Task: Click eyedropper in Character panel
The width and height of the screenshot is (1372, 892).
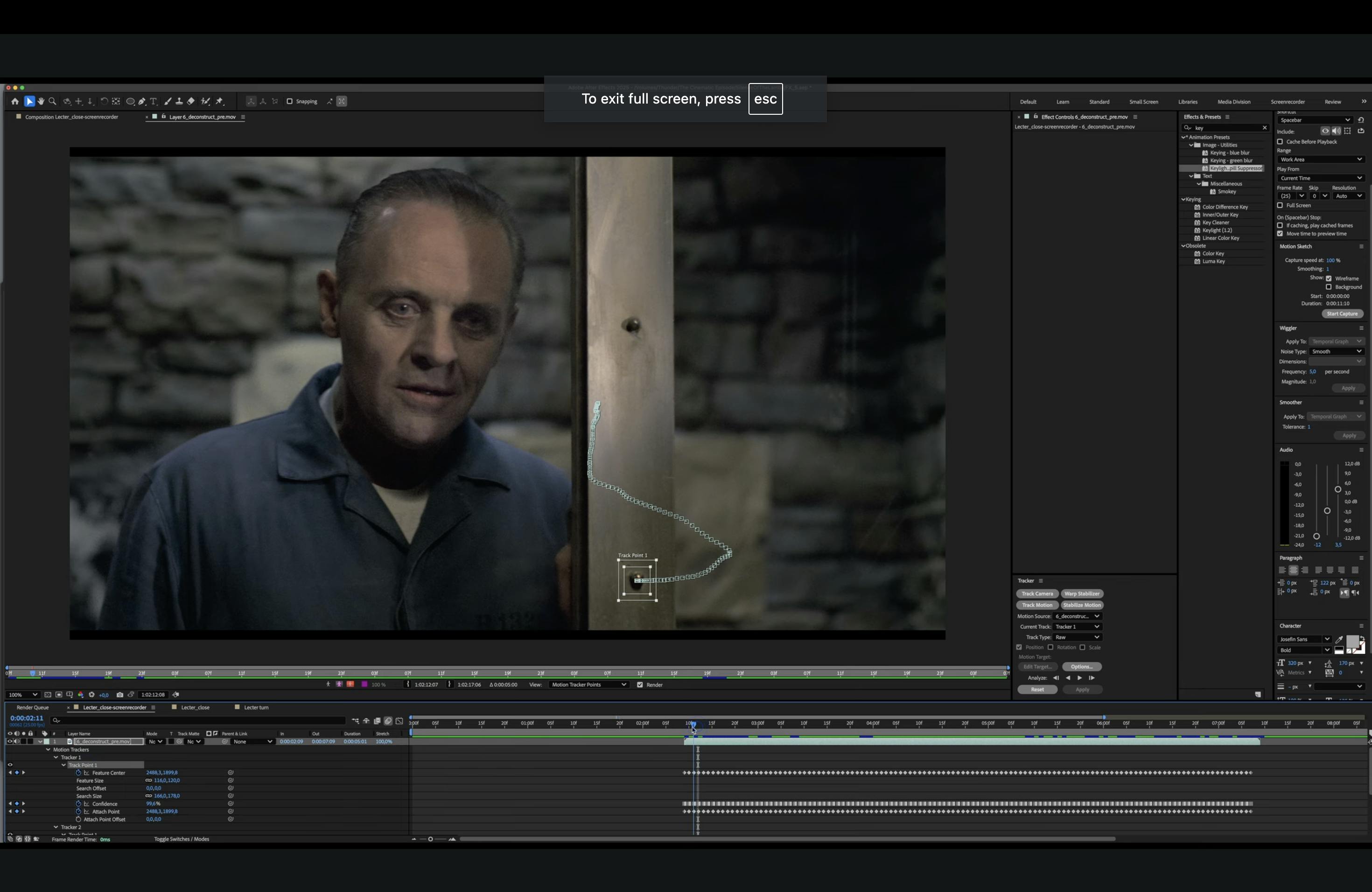Action: coord(1339,639)
